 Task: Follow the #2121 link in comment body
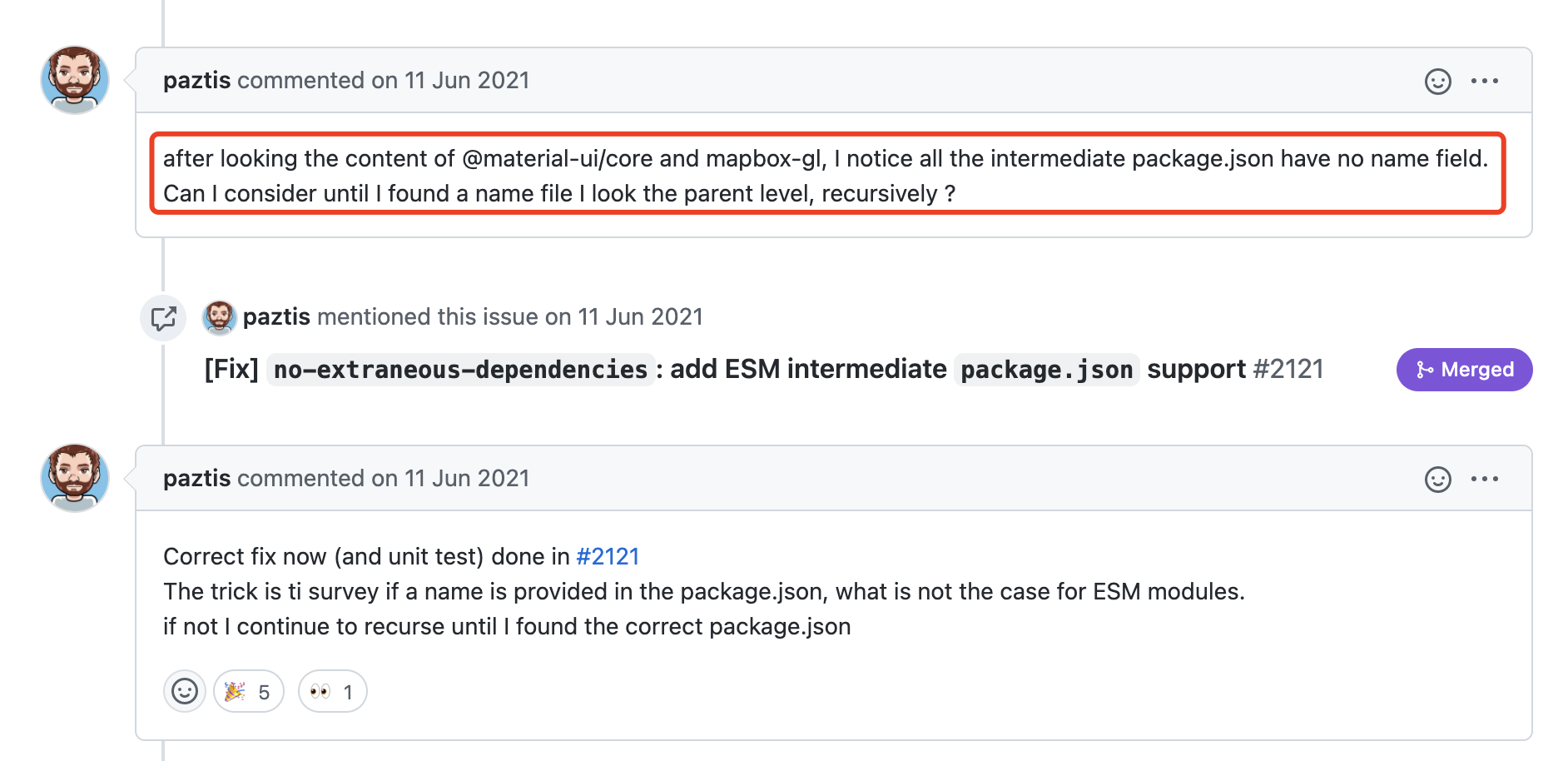coord(608,556)
